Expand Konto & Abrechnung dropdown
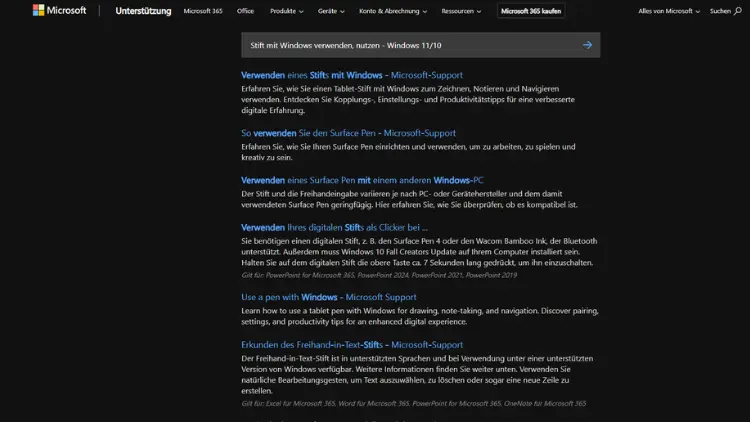Screen dimensions: 750x422 (393, 11)
